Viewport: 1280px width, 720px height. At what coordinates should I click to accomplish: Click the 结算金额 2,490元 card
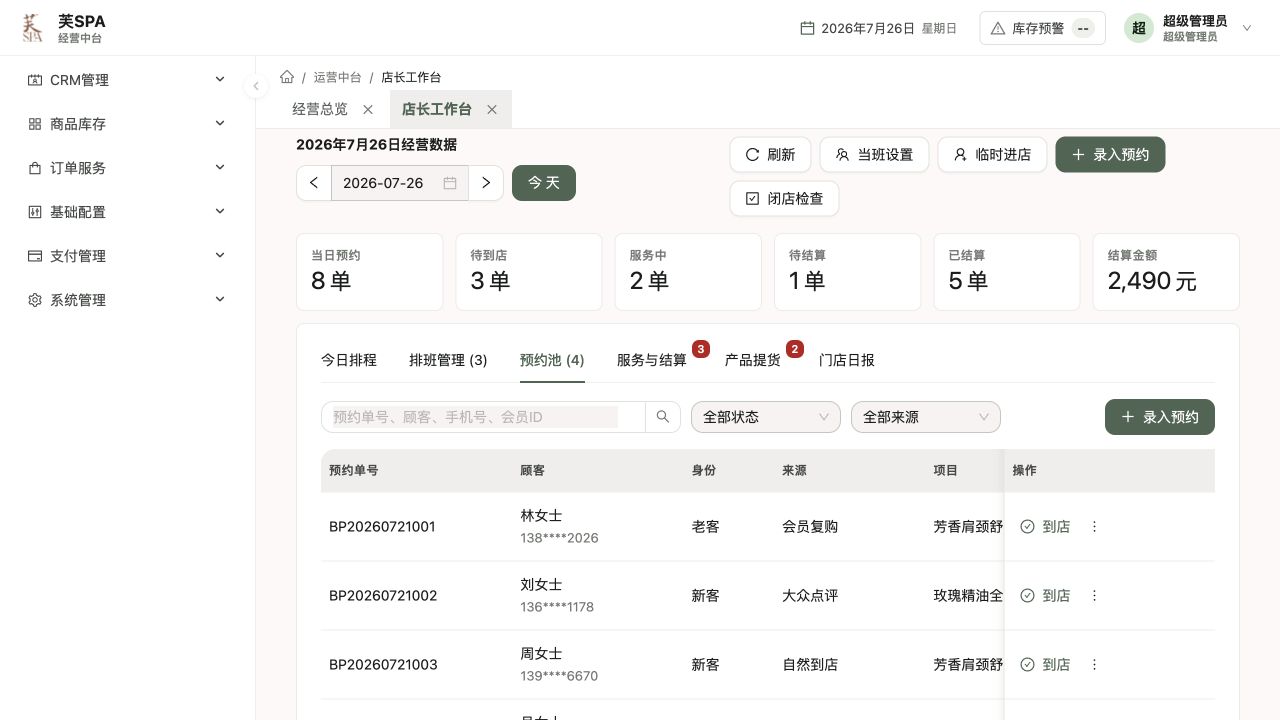[1166, 272]
